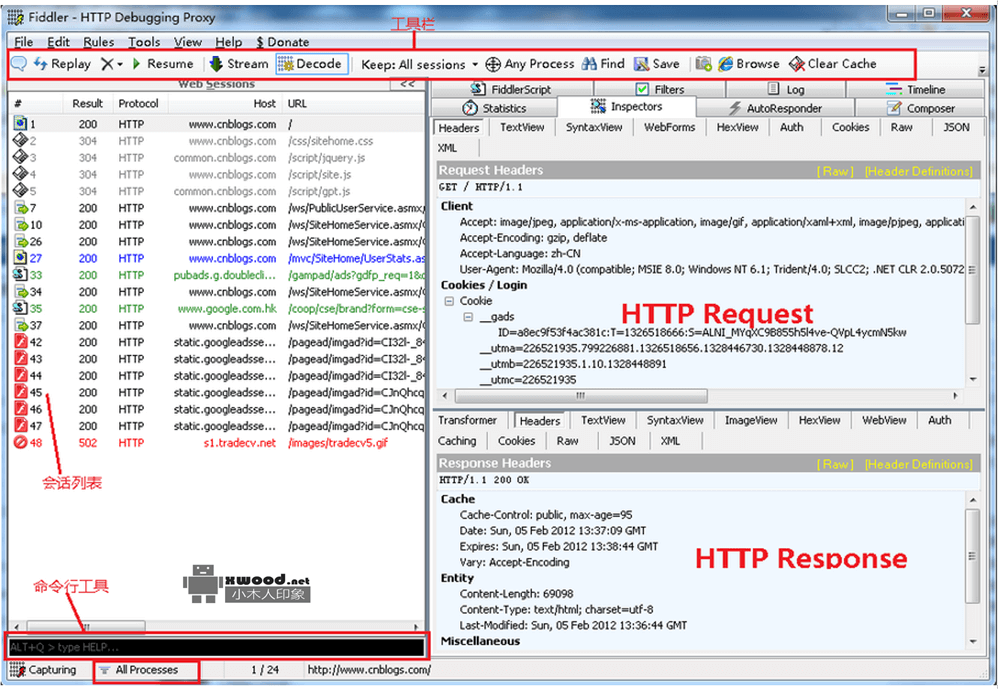
Task: Select request HexView tab
Action: pyautogui.click(x=737, y=127)
